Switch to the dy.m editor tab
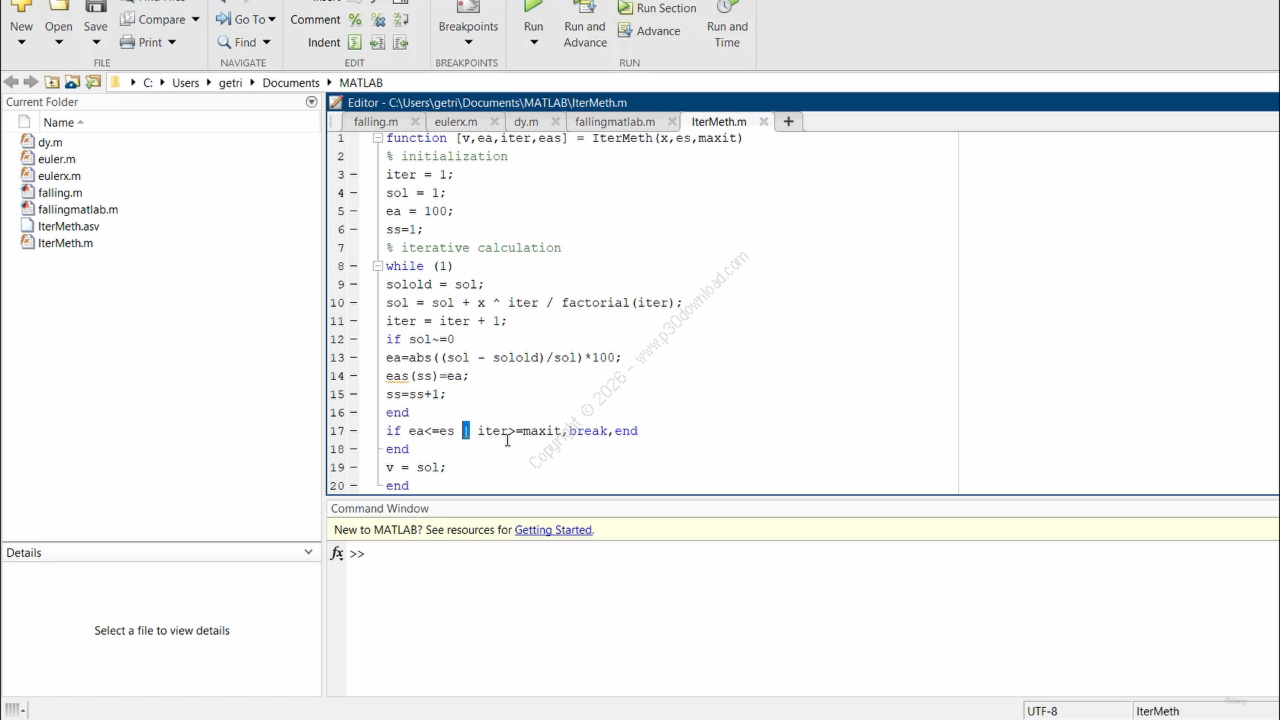Viewport: 1280px width, 720px height. click(x=526, y=122)
